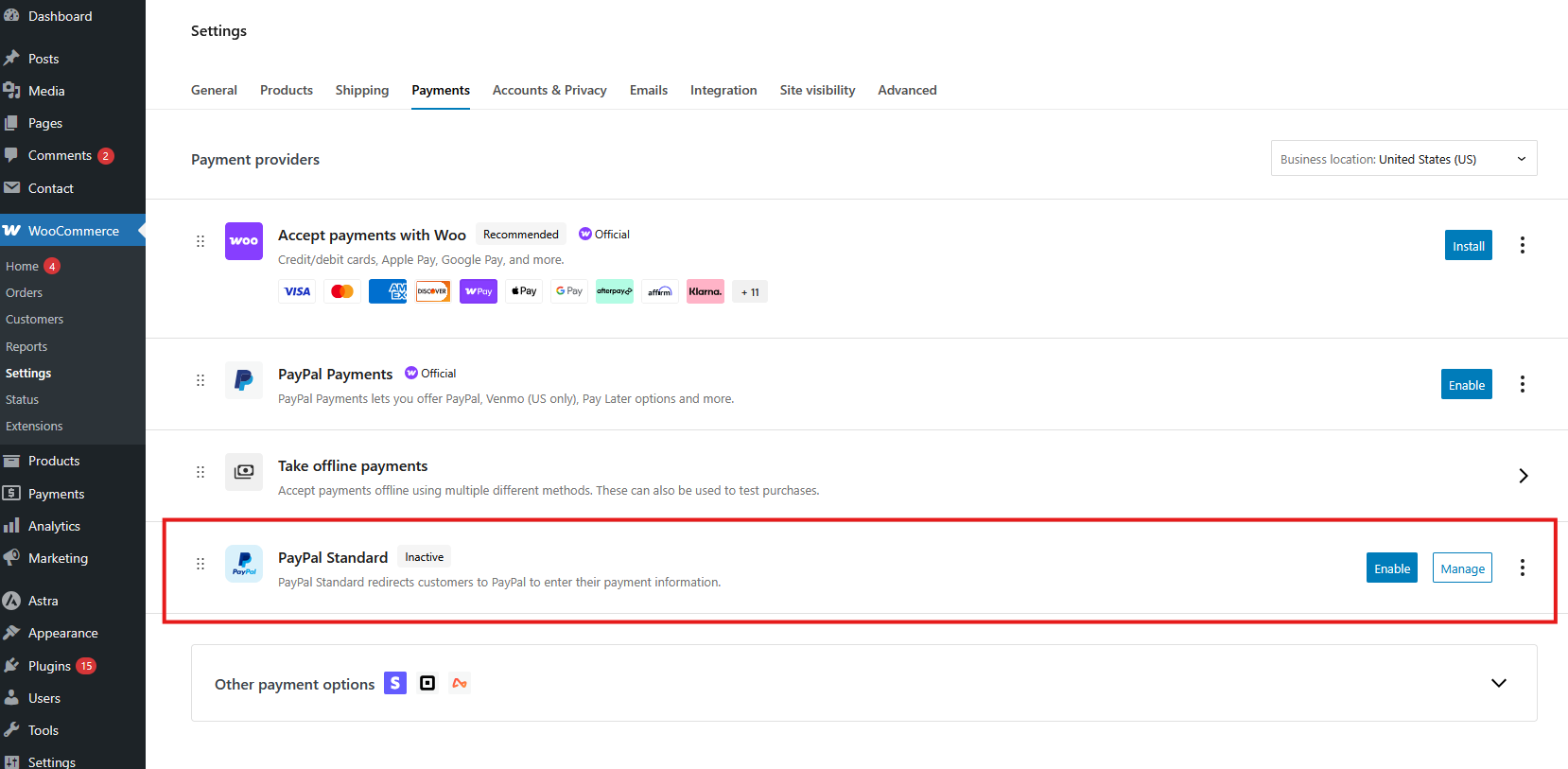Switch to the Shipping settings tab
The image size is (1568, 769).
click(x=361, y=90)
